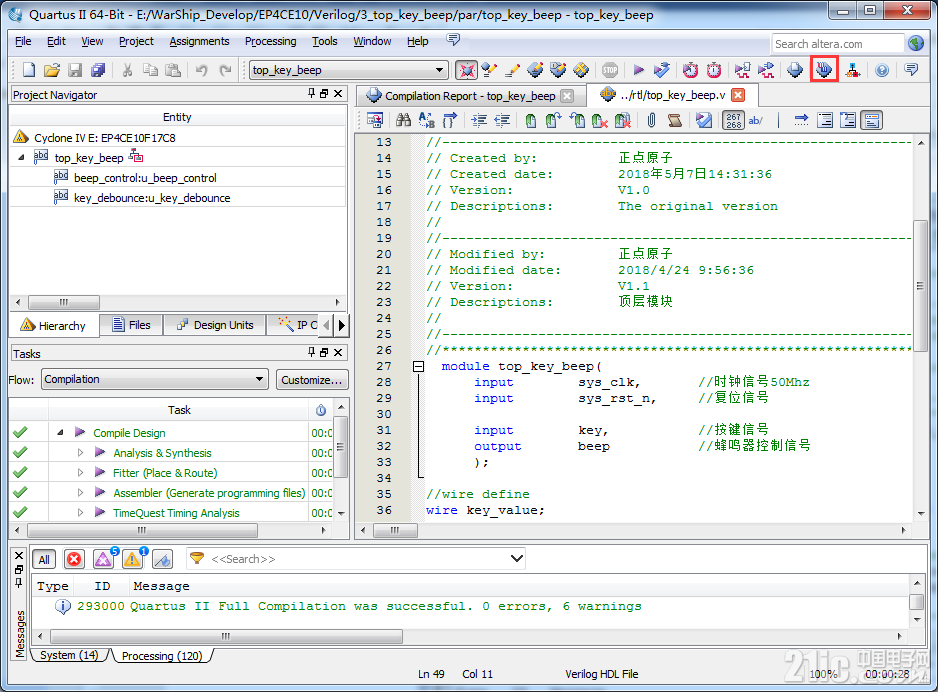The image size is (938, 692).
Task: Click the Cut scissors icon
Action: click(127, 70)
